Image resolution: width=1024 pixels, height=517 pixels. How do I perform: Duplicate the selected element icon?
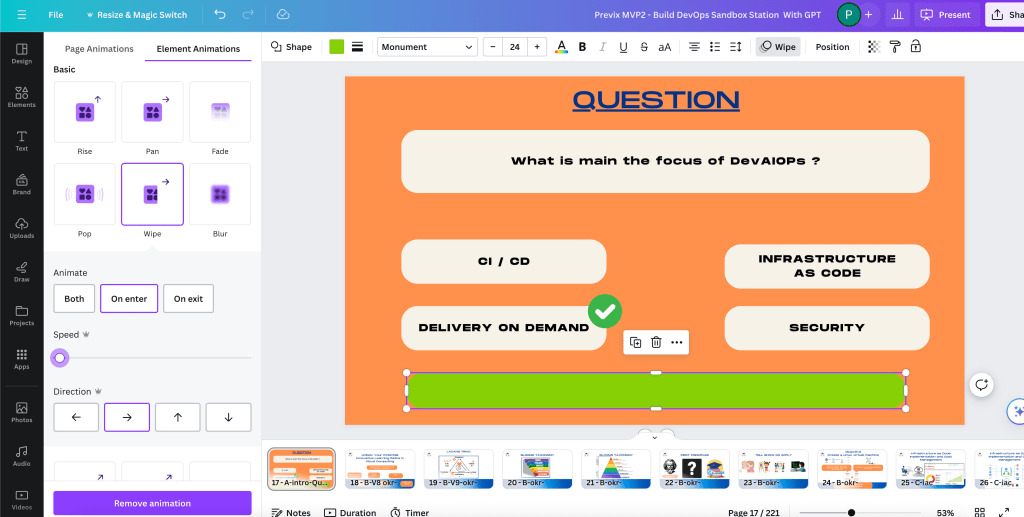(x=635, y=342)
